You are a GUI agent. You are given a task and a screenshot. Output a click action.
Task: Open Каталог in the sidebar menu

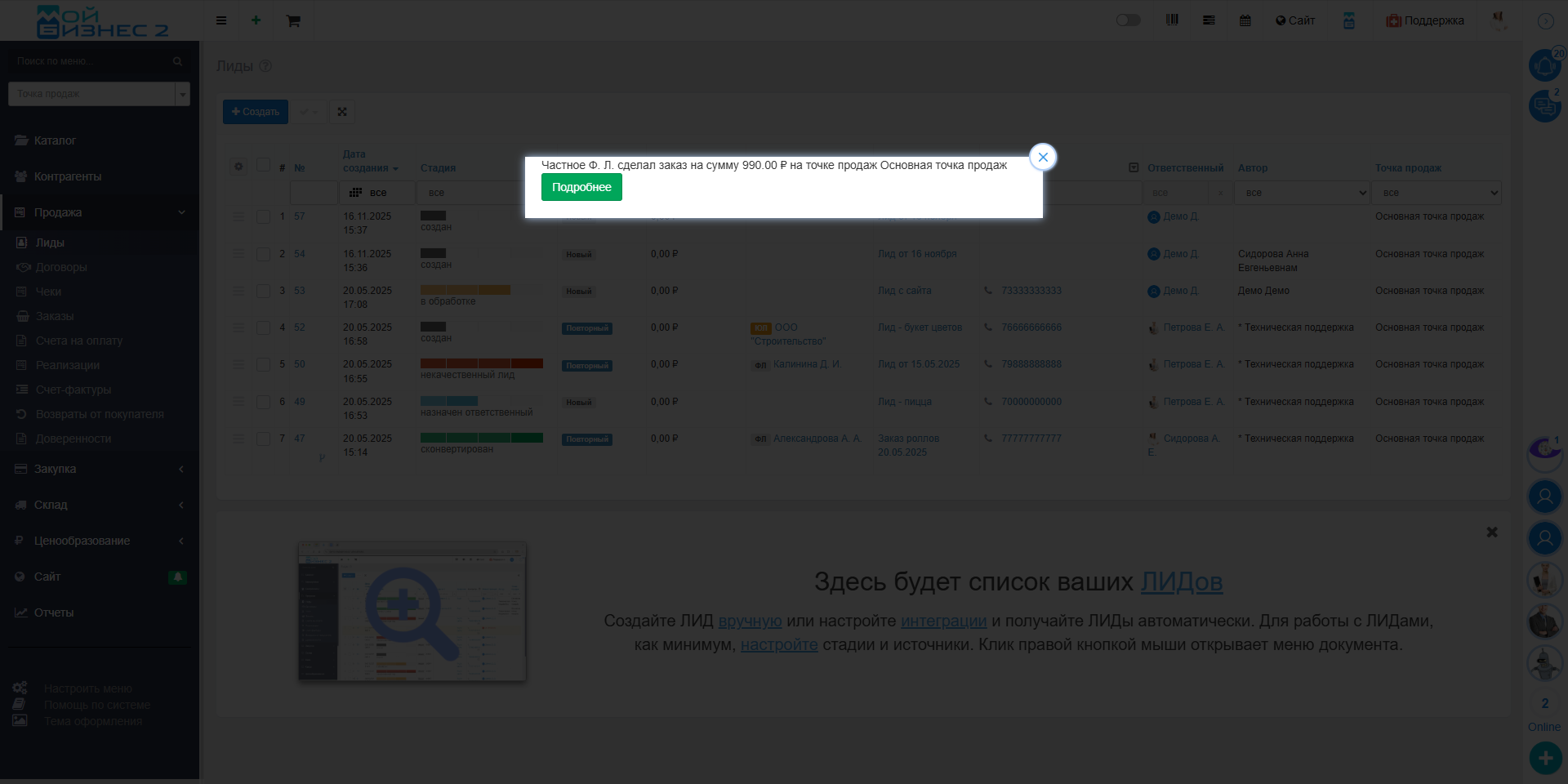pyautogui.click(x=55, y=140)
